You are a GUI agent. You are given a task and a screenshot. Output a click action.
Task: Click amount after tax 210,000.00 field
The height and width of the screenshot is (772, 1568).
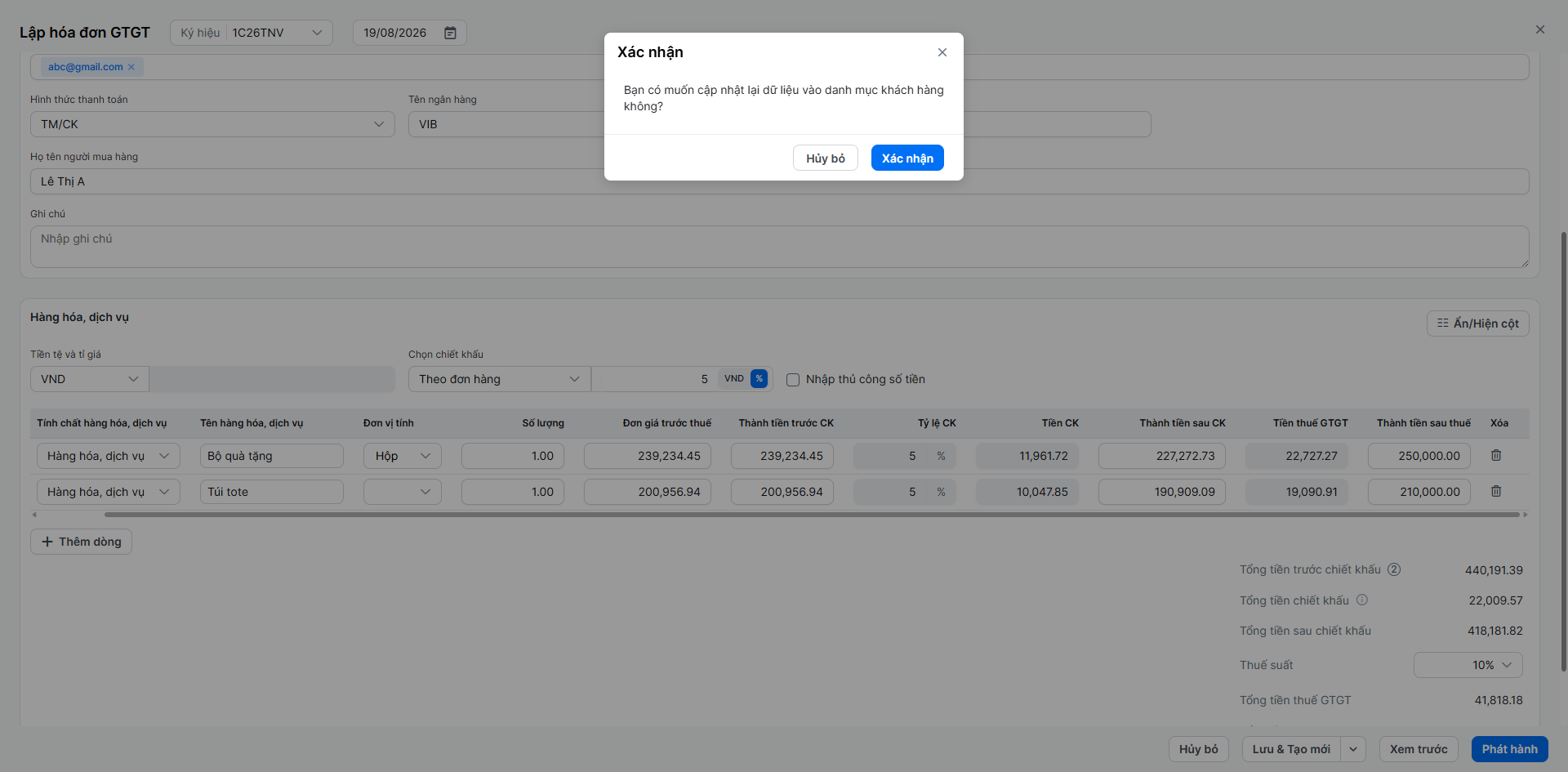click(1419, 492)
